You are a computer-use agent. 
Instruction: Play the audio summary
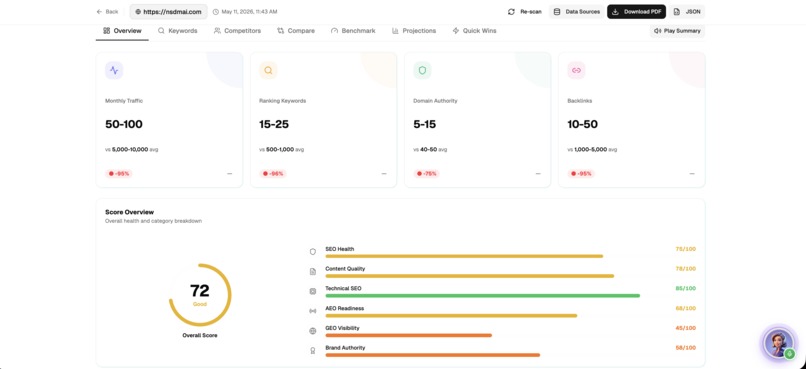677,31
